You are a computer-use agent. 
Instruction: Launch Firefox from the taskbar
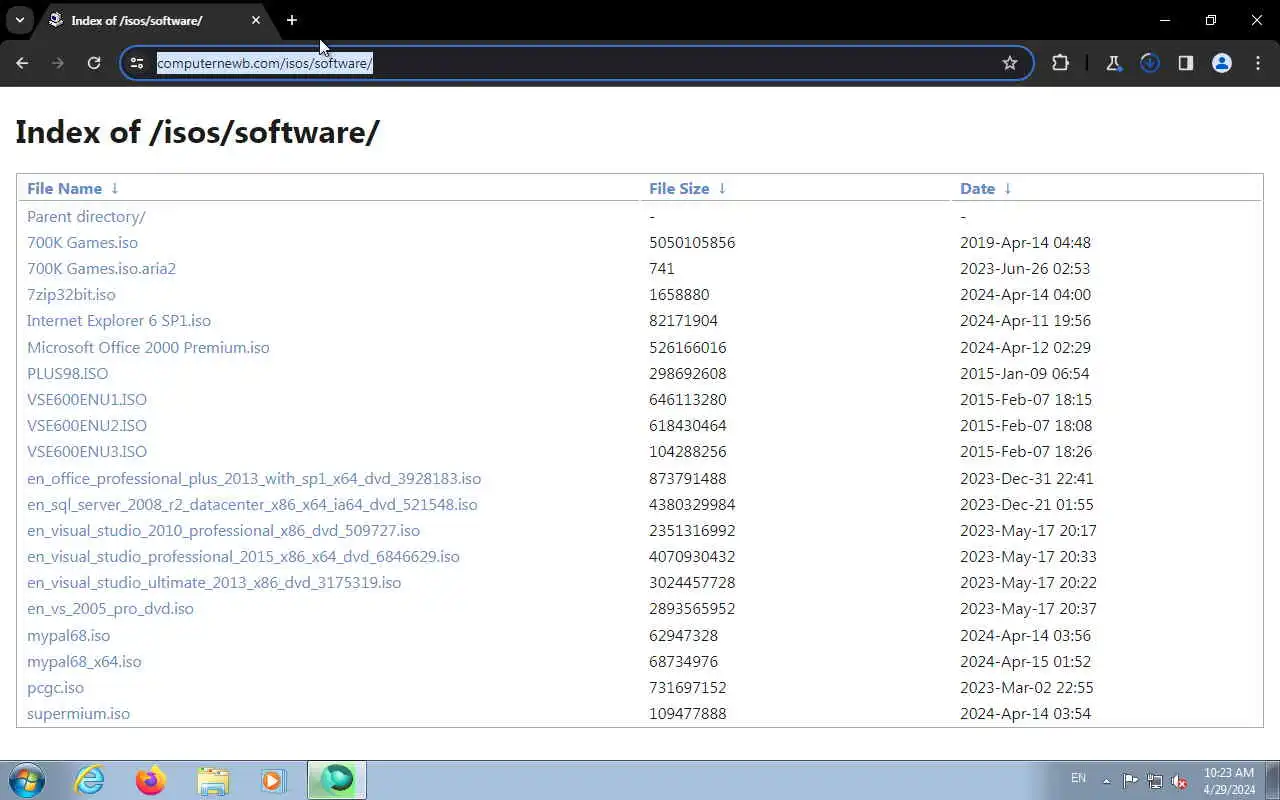click(151, 780)
